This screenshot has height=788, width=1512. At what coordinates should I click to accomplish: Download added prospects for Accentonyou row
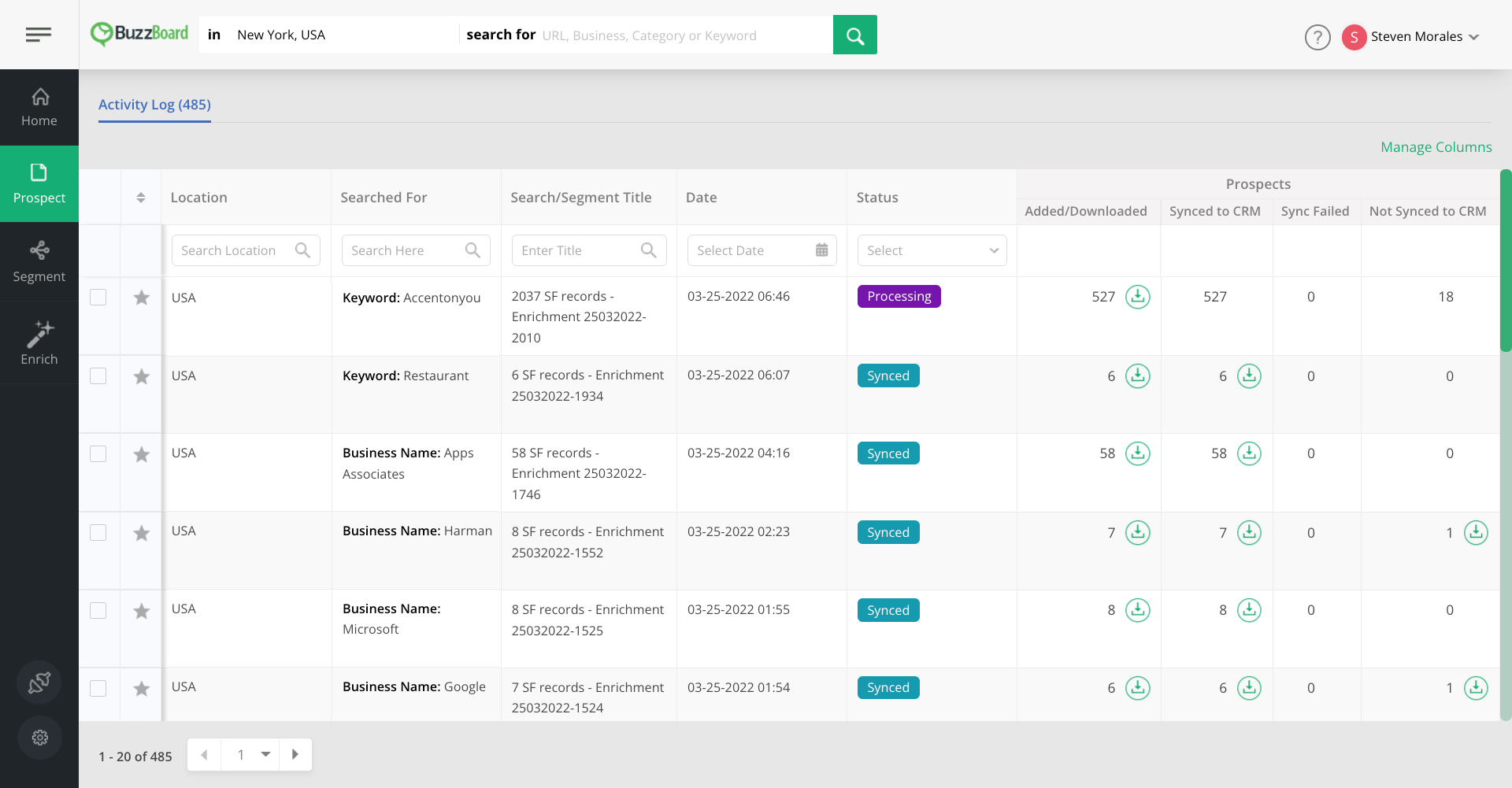click(x=1137, y=297)
